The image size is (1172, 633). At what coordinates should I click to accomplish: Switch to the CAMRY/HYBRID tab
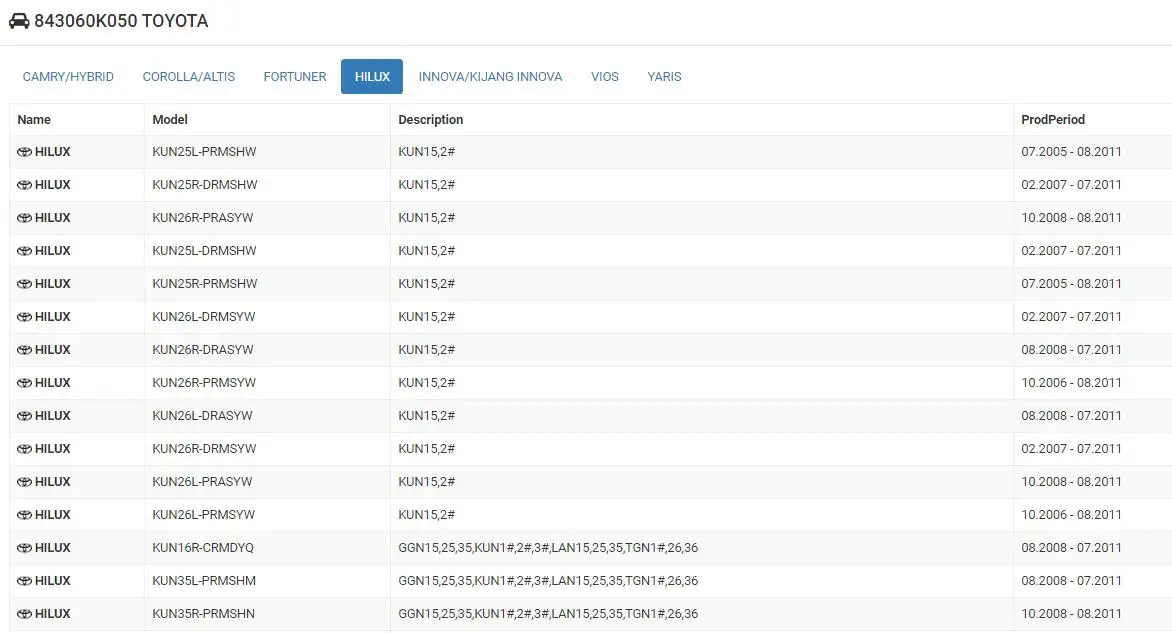[68, 76]
